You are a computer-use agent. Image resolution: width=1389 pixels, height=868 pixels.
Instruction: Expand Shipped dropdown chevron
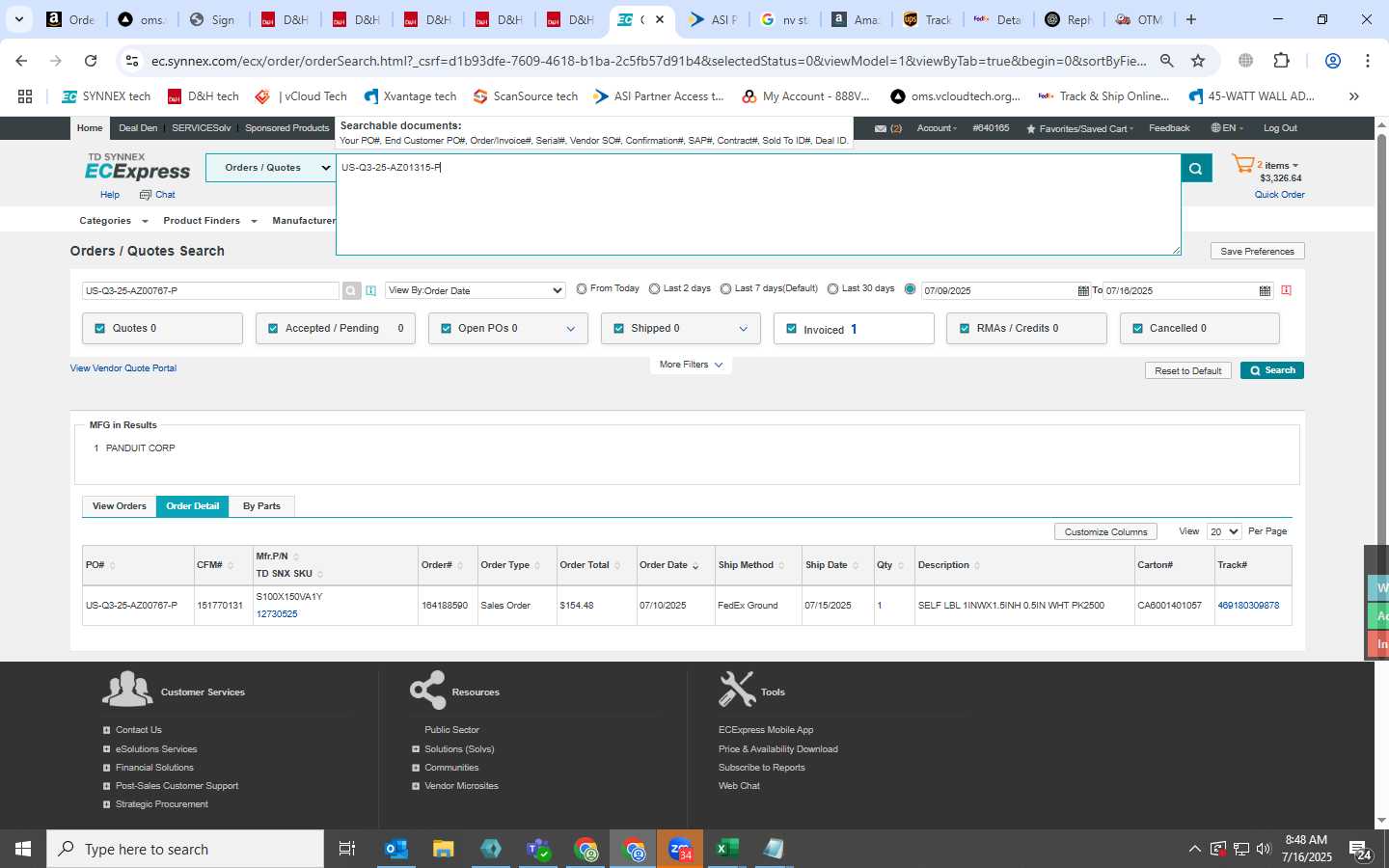pos(743,329)
